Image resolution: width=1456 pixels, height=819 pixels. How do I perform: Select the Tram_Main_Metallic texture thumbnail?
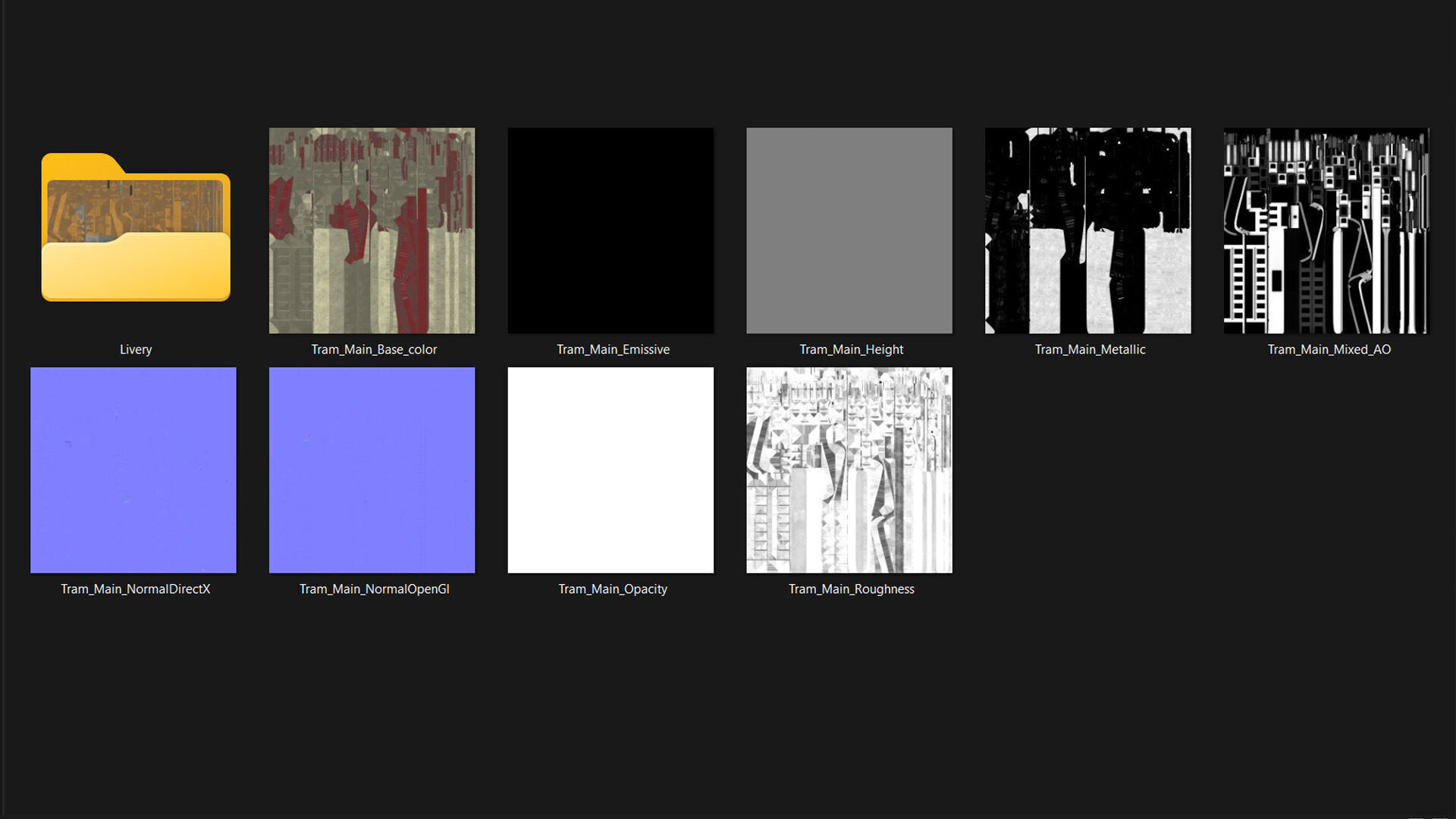1087,230
